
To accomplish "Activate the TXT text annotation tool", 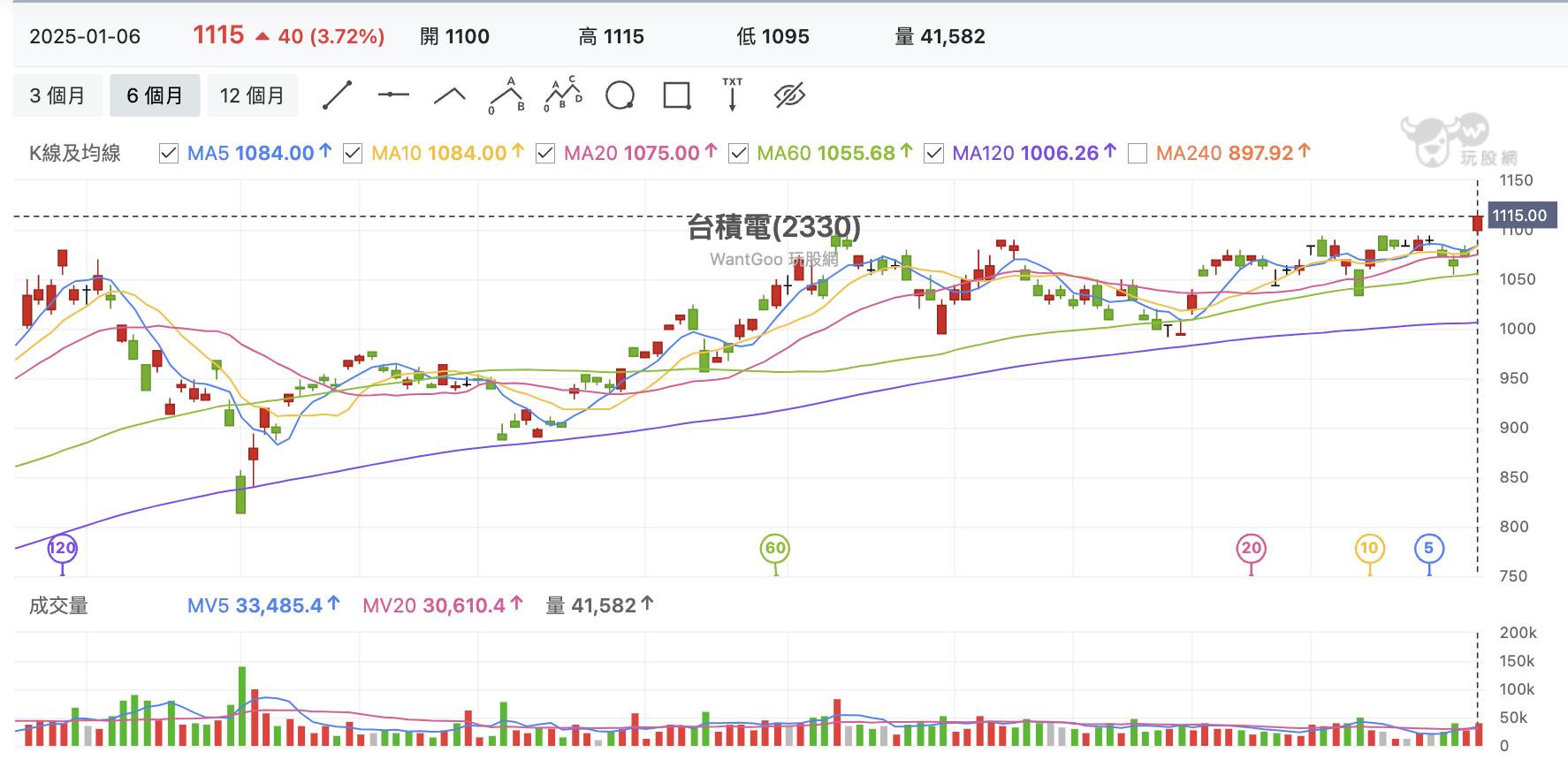I will pos(733,95).
